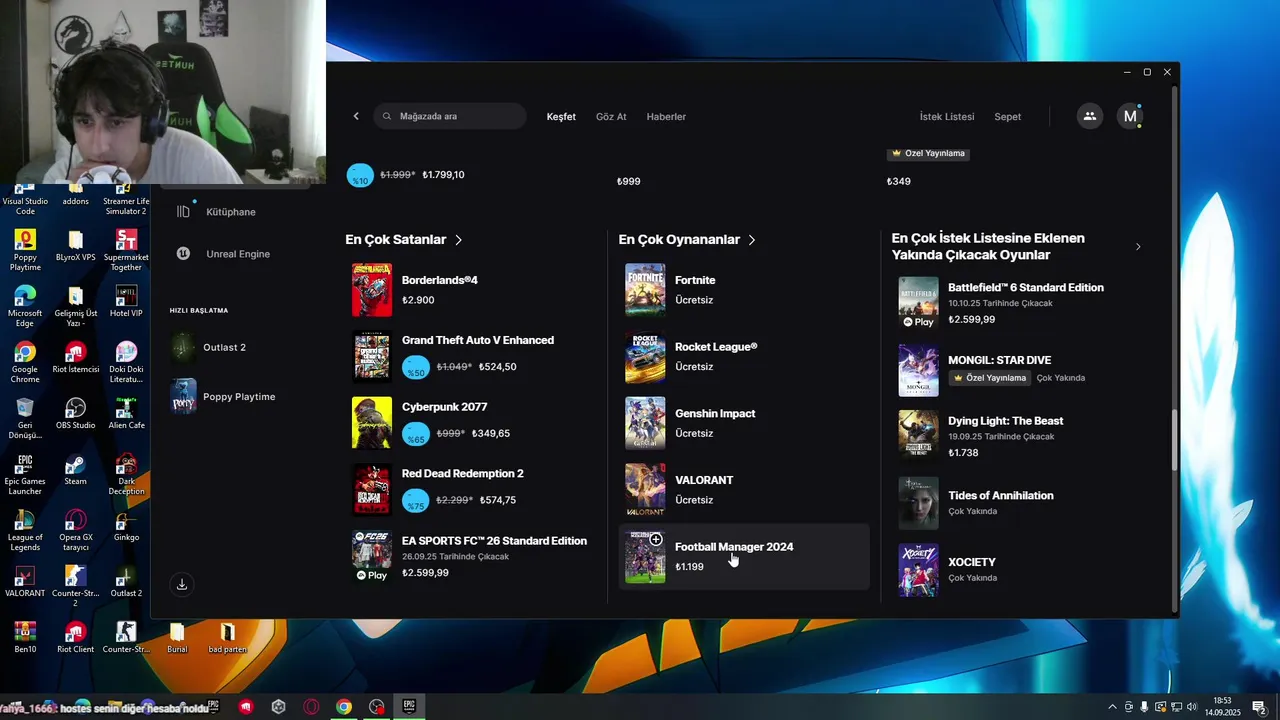Click the back arrow in Epic store
Screen dimensions: 1280x720
click(356, 116)
